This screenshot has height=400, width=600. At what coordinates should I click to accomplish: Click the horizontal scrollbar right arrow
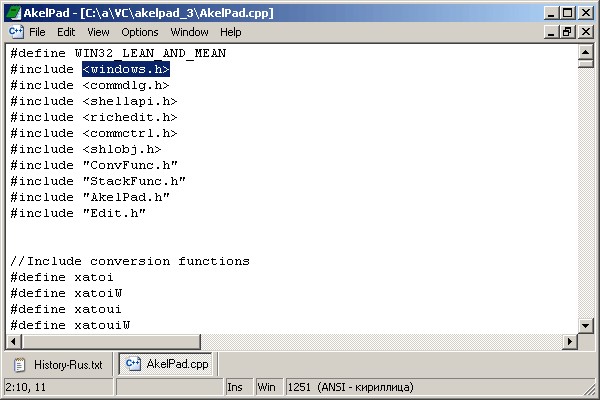pos(570,341)
